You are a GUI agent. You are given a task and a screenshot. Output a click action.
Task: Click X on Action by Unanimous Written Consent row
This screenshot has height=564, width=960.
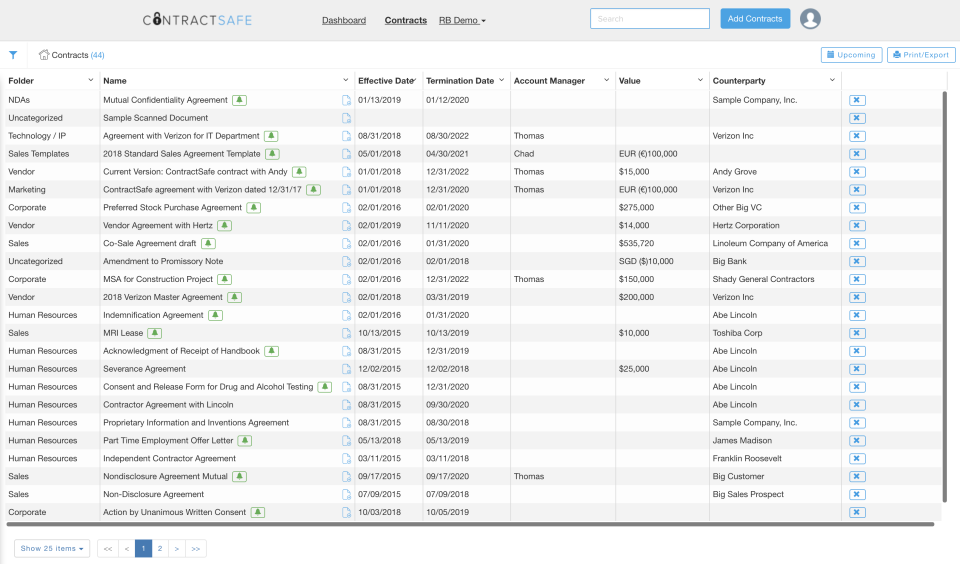point(857,512)
